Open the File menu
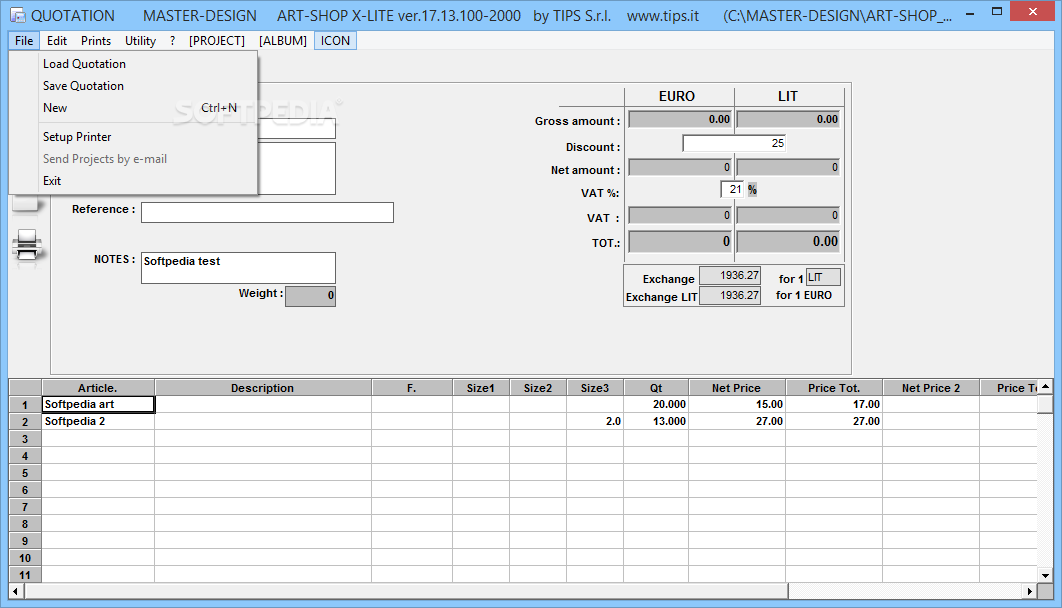 click(x=24, y=41)
